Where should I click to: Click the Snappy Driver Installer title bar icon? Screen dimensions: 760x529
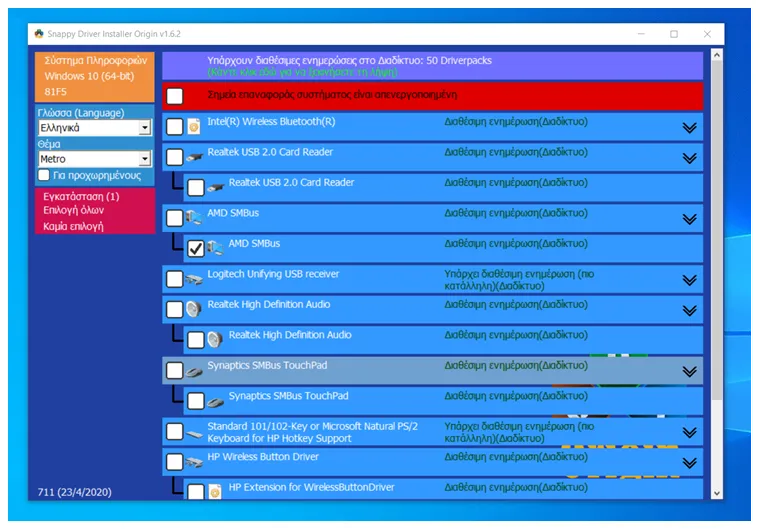[x=39, y=34]
